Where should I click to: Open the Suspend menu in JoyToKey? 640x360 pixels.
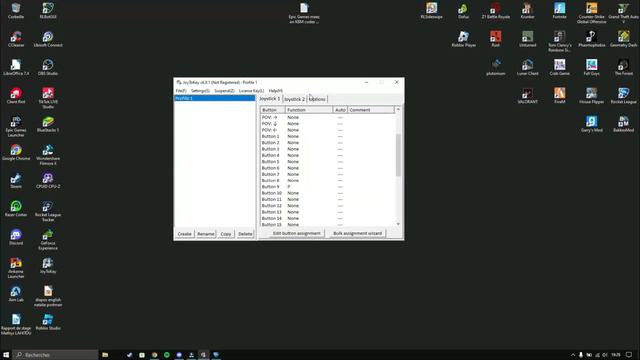[x=224, y=91]
